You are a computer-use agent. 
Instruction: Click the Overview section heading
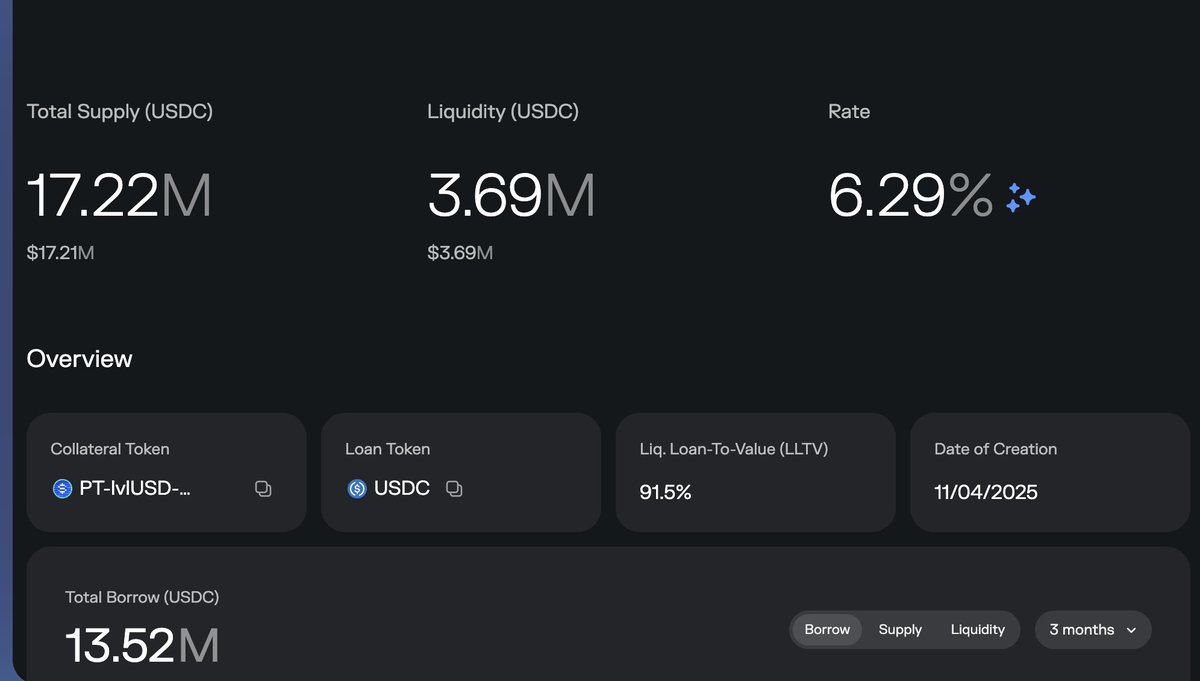[79, 359]
